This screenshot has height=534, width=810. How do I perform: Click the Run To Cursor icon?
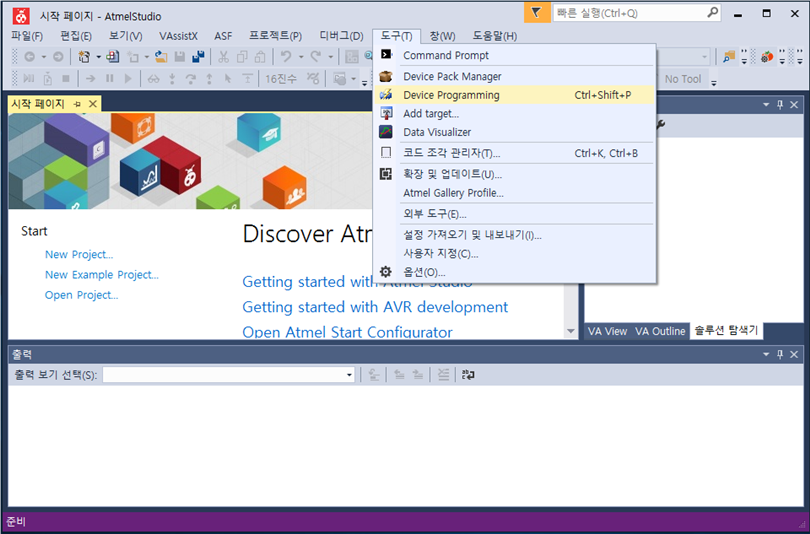pyautogui.click(x=228, y=78)
